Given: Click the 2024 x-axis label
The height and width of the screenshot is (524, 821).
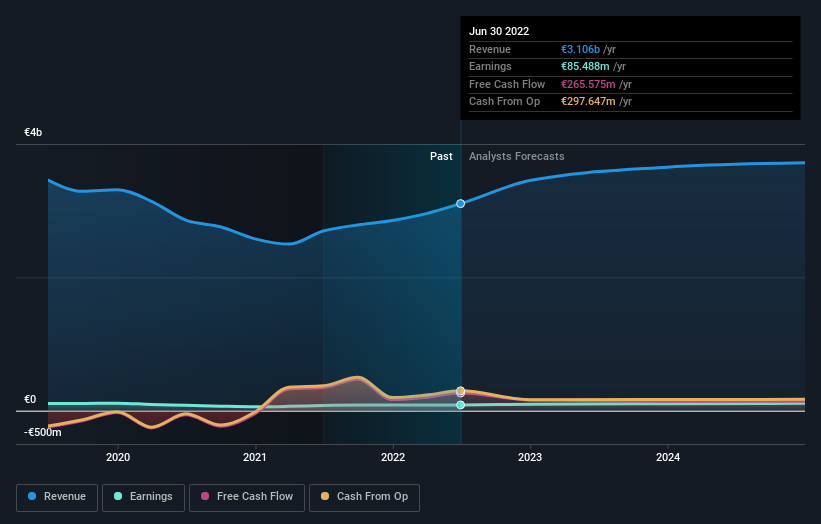Looking at the screenshot, I should point(668,458).
